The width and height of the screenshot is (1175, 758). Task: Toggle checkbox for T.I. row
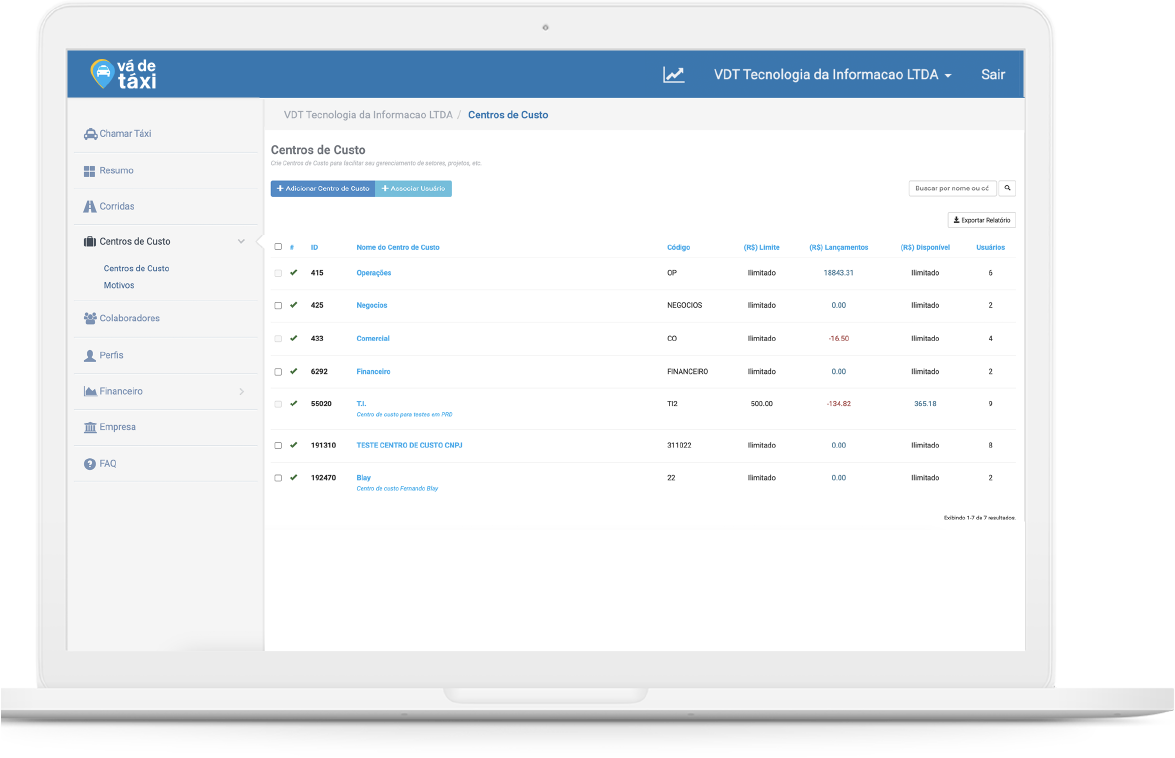point(278,404)
